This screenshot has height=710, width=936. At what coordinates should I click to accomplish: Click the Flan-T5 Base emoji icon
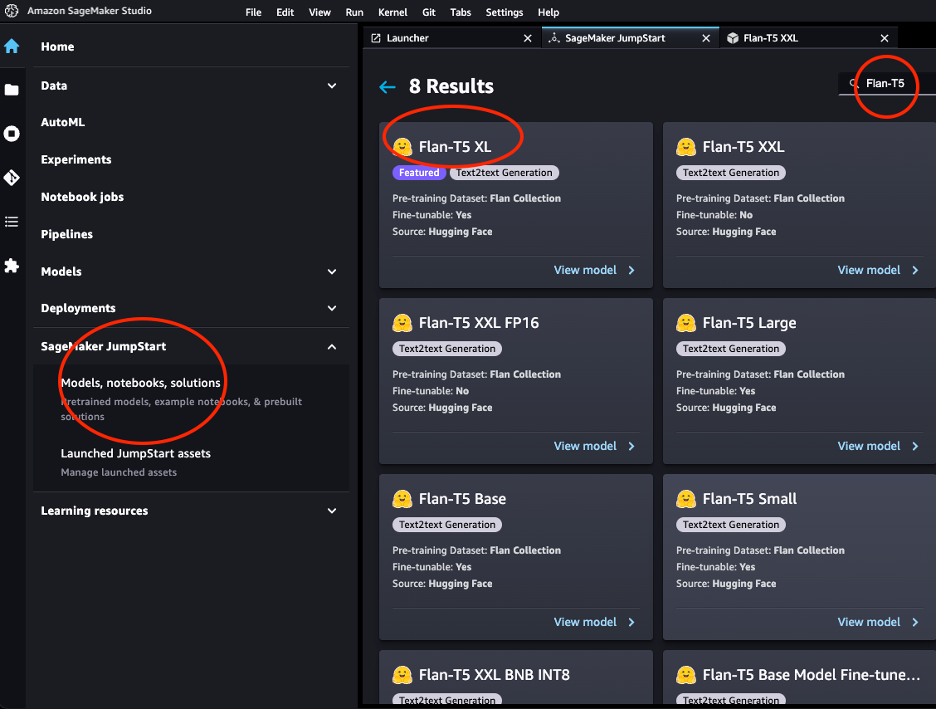click(x=402, y=499)
